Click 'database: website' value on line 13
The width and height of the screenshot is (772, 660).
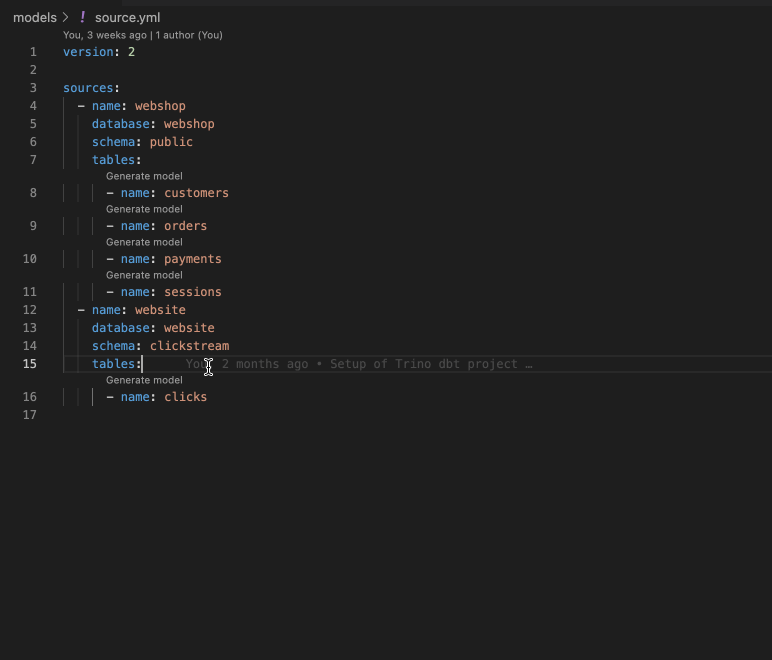pyautogui.click(x=189, y=328)
